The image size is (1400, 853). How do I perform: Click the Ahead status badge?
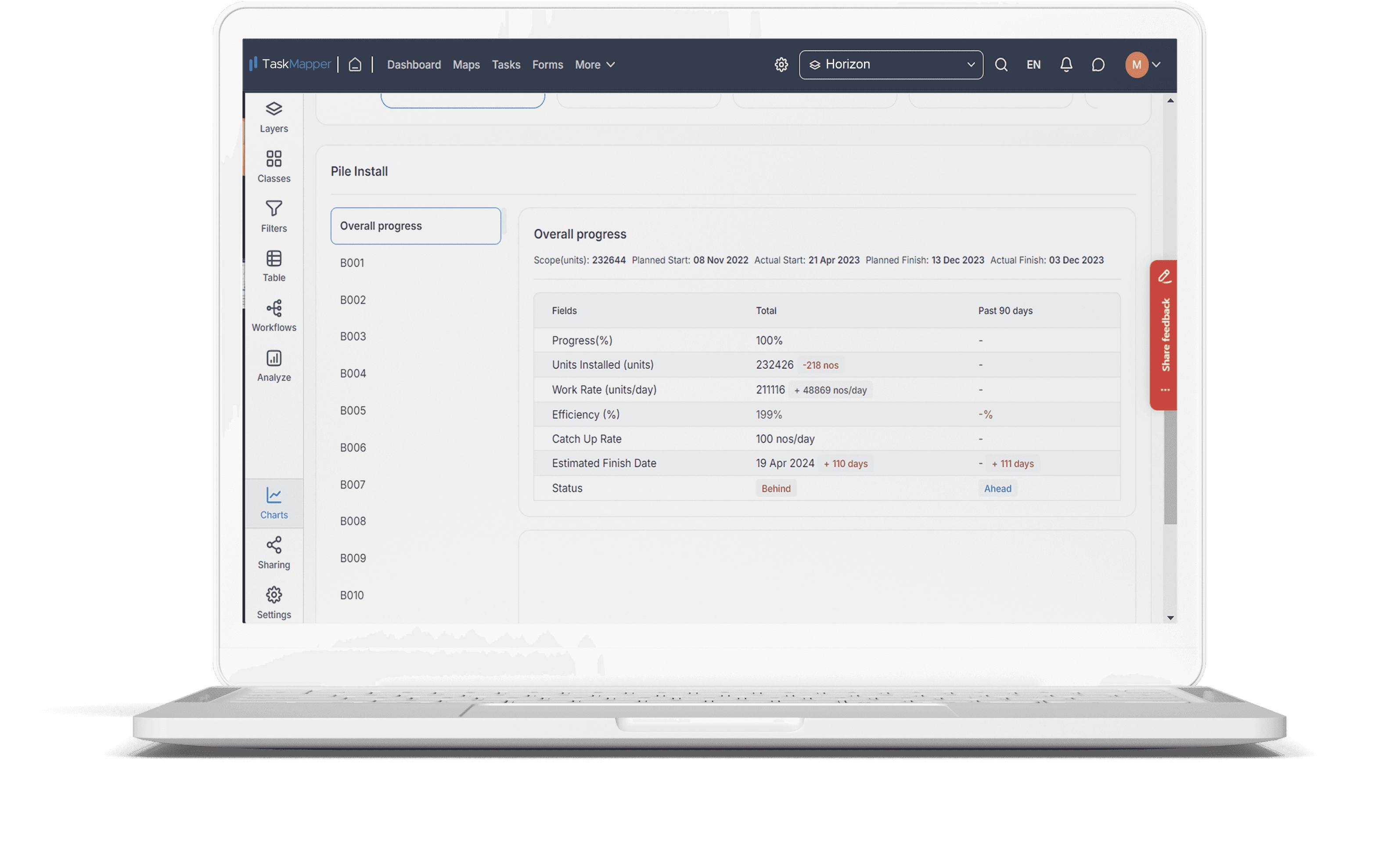tap(997, 488)
